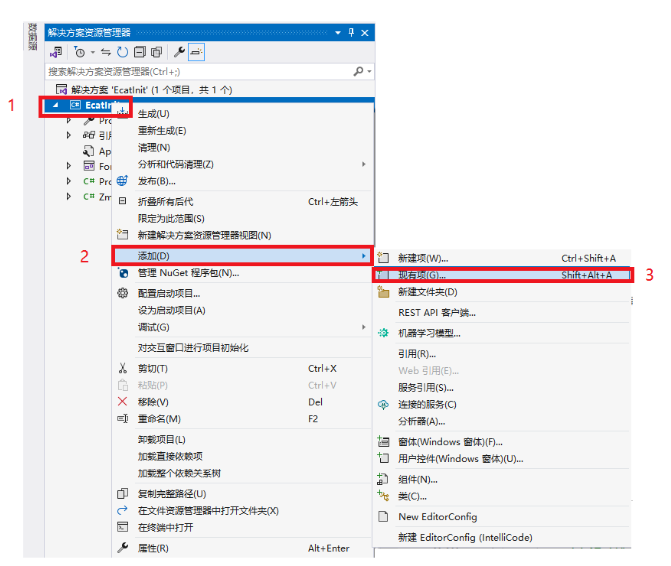Choose 分析器(A)...
The image size is (671, 566).
(x=422, y=421)
